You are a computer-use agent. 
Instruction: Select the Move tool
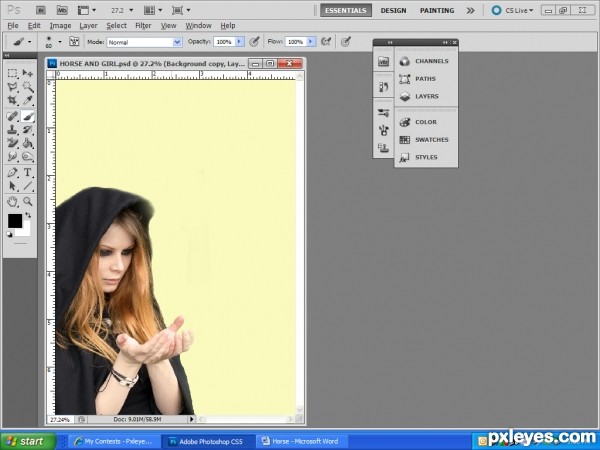click(28, 73)
